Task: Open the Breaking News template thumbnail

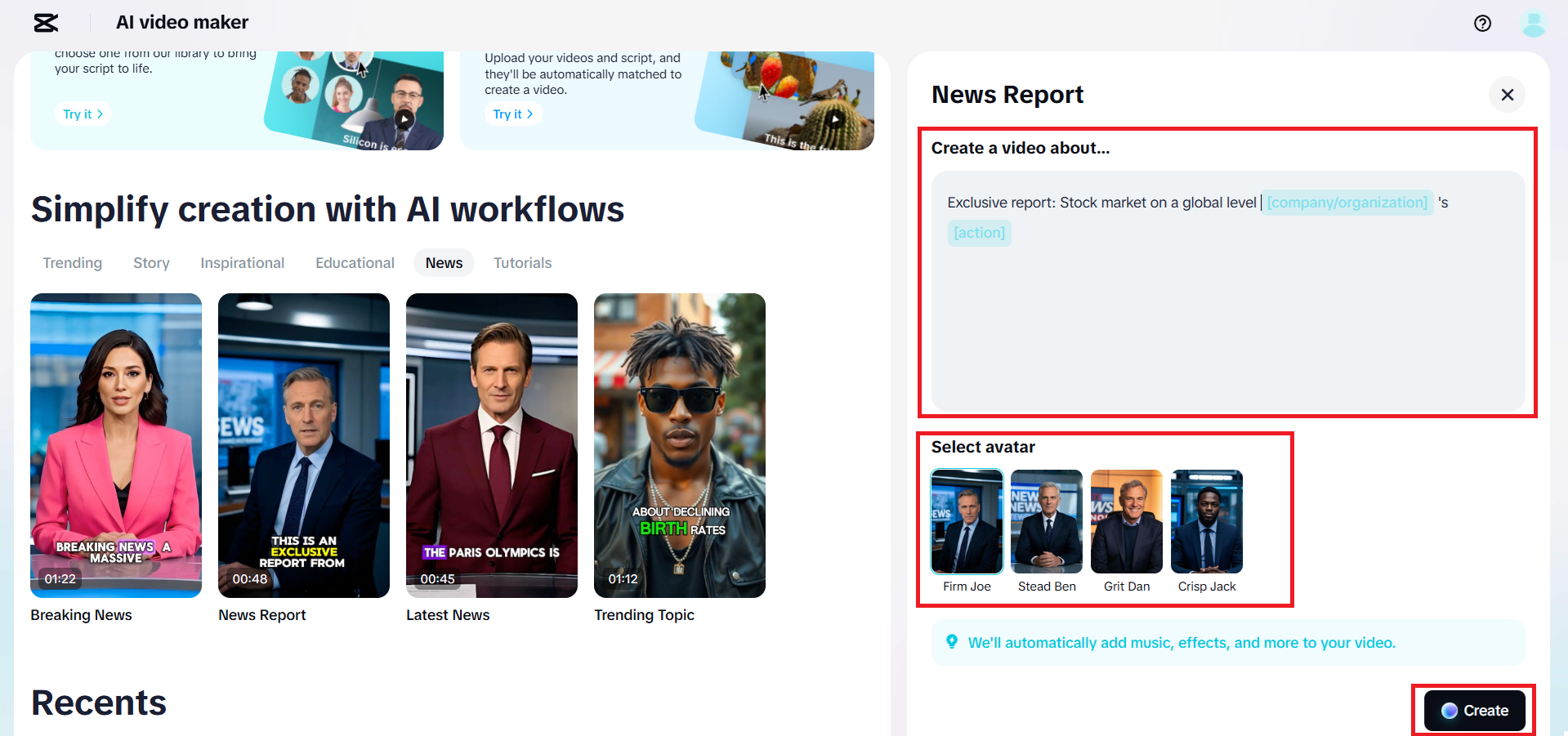Action: coord(116,445)
